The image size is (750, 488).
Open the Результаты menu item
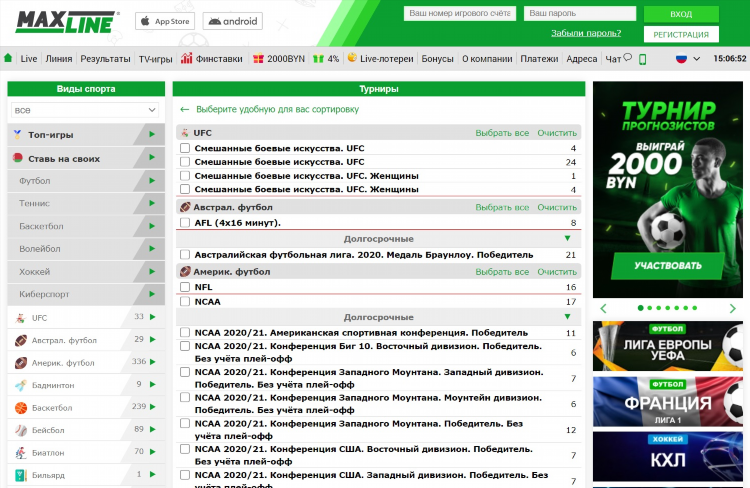[x=105, y=59]
